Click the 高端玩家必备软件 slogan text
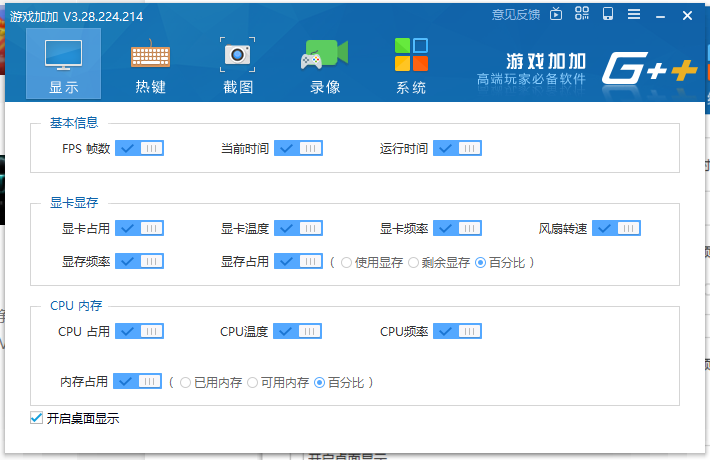The width and height of the screenshot is (710, 460). click(531, 79)
